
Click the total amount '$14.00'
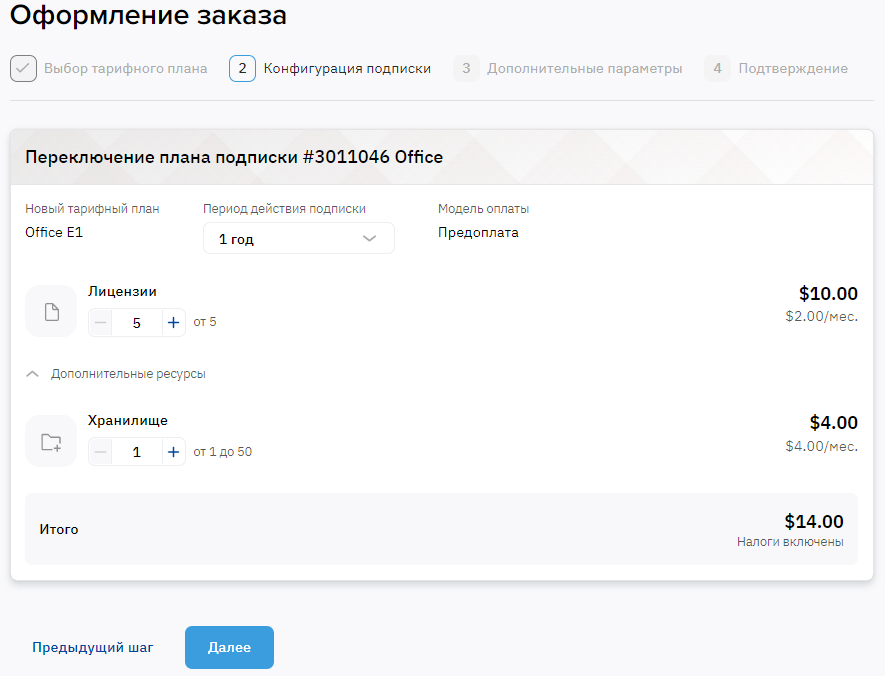814,521
